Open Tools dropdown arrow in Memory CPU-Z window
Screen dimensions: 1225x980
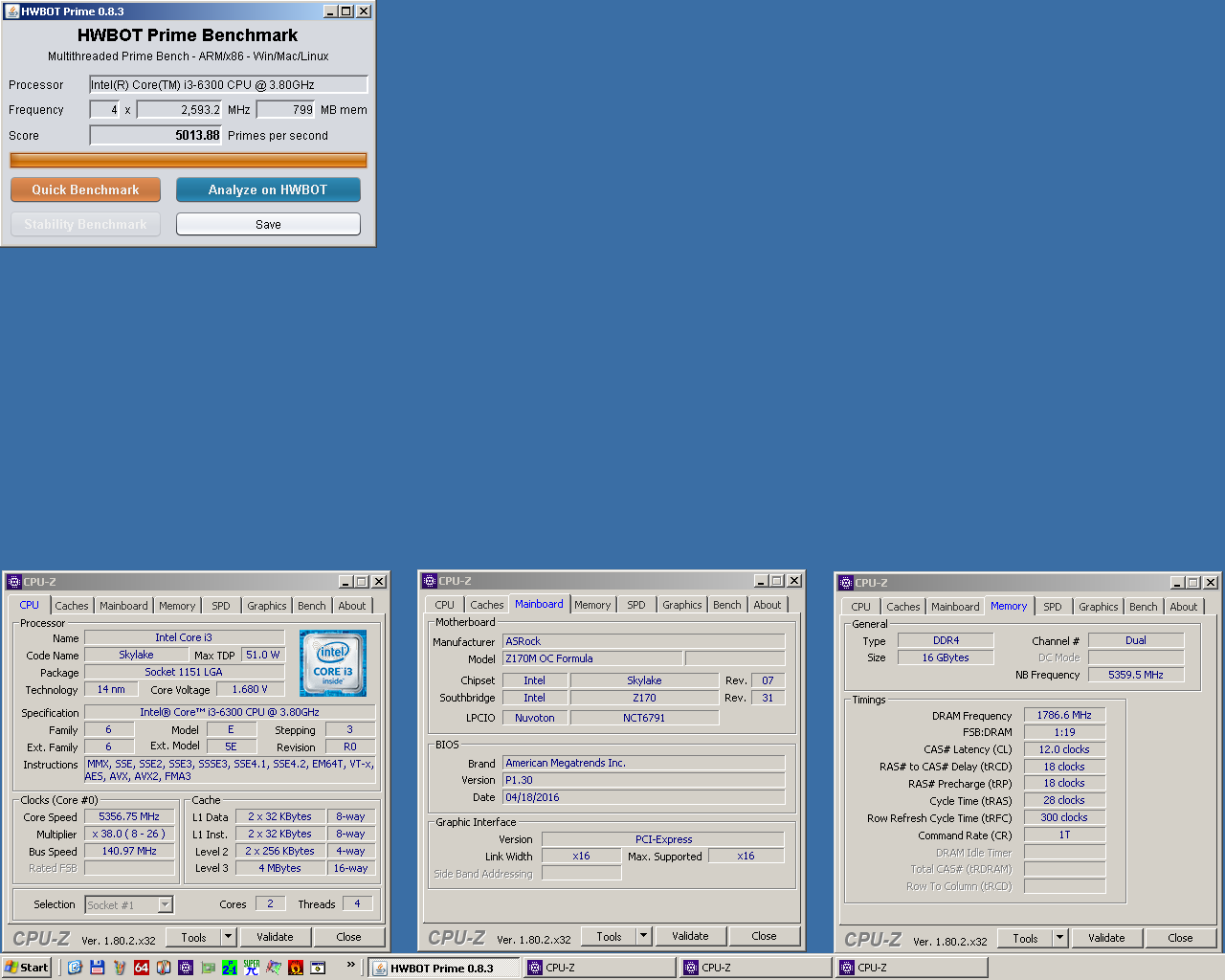click(1059, 938)
